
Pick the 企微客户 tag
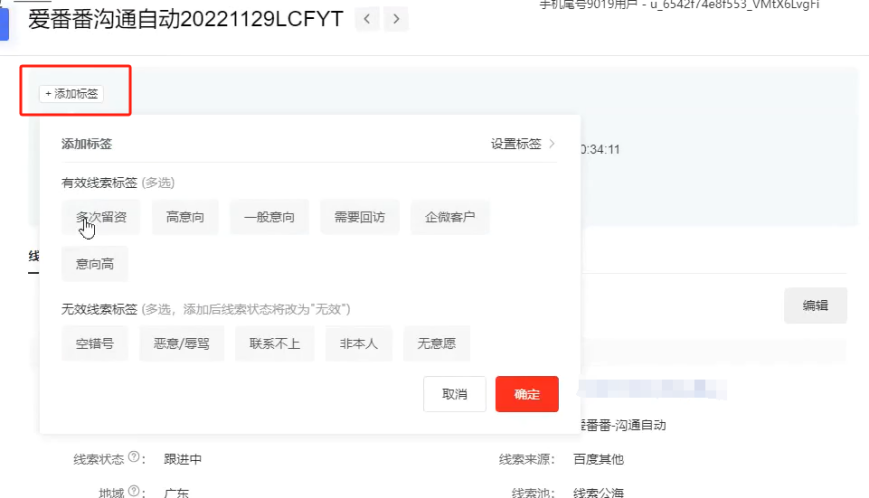(450, 217)
